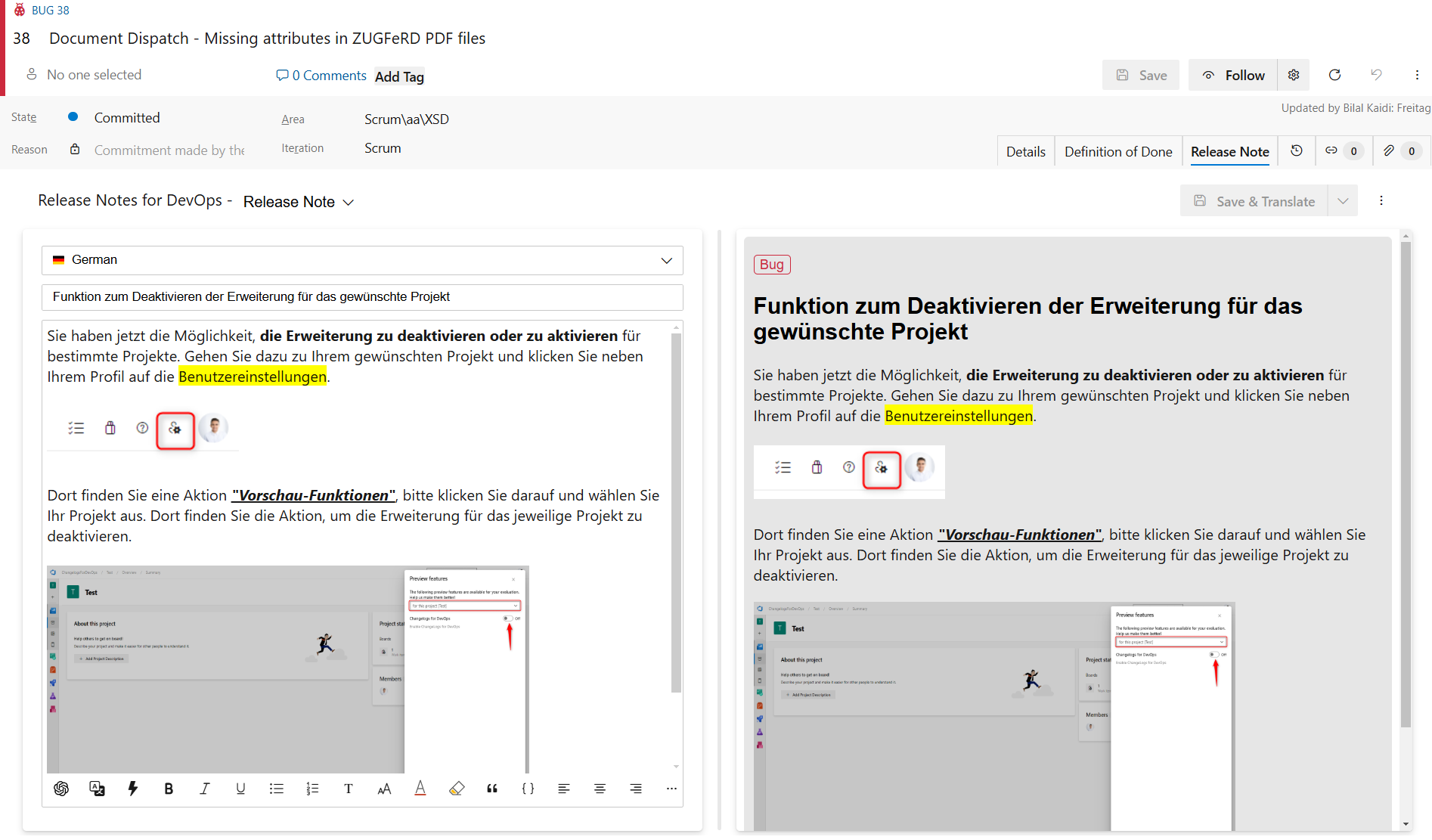The image size is (1432, 840).
Task: Open the Save & Translate split dropdown
Action: pos(1343,200)
